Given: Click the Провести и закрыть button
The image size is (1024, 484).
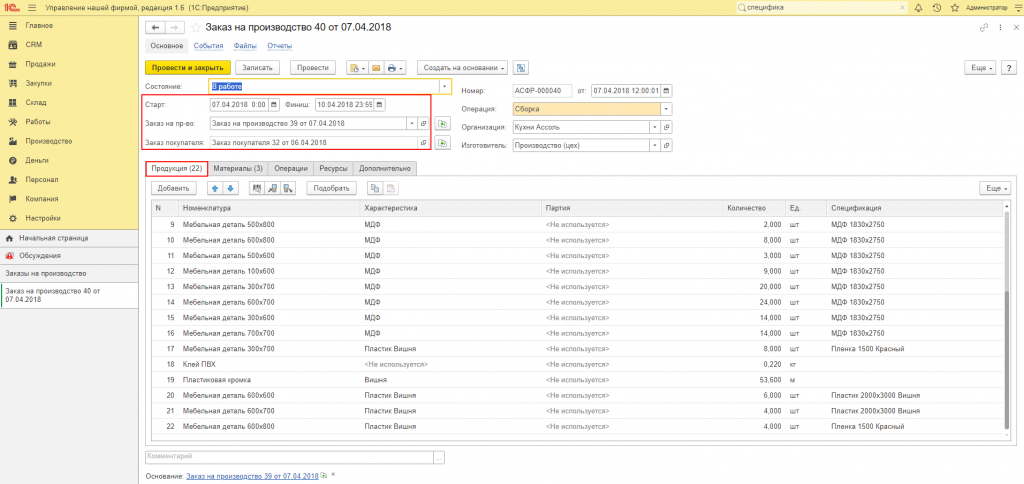Looking at the screenshot, I should pyautogui.click(x=187, y=68).
